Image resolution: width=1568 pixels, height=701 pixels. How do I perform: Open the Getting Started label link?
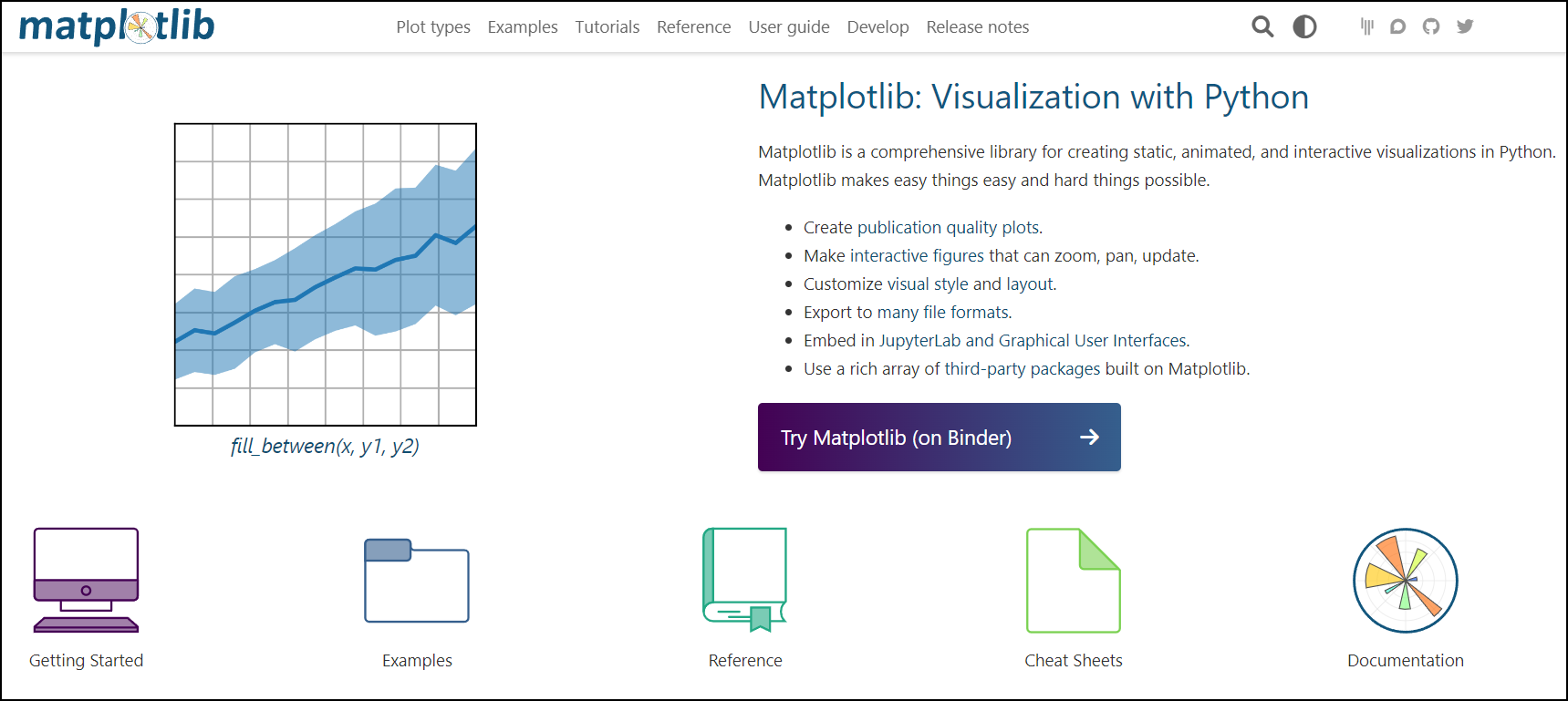pos(86,661)
